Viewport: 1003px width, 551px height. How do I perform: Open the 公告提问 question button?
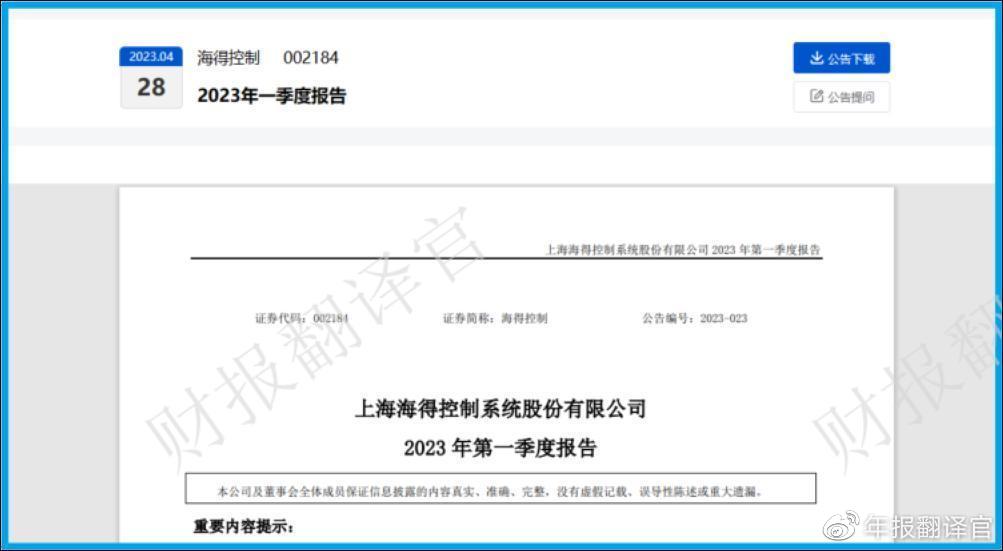tap(841, 97)
